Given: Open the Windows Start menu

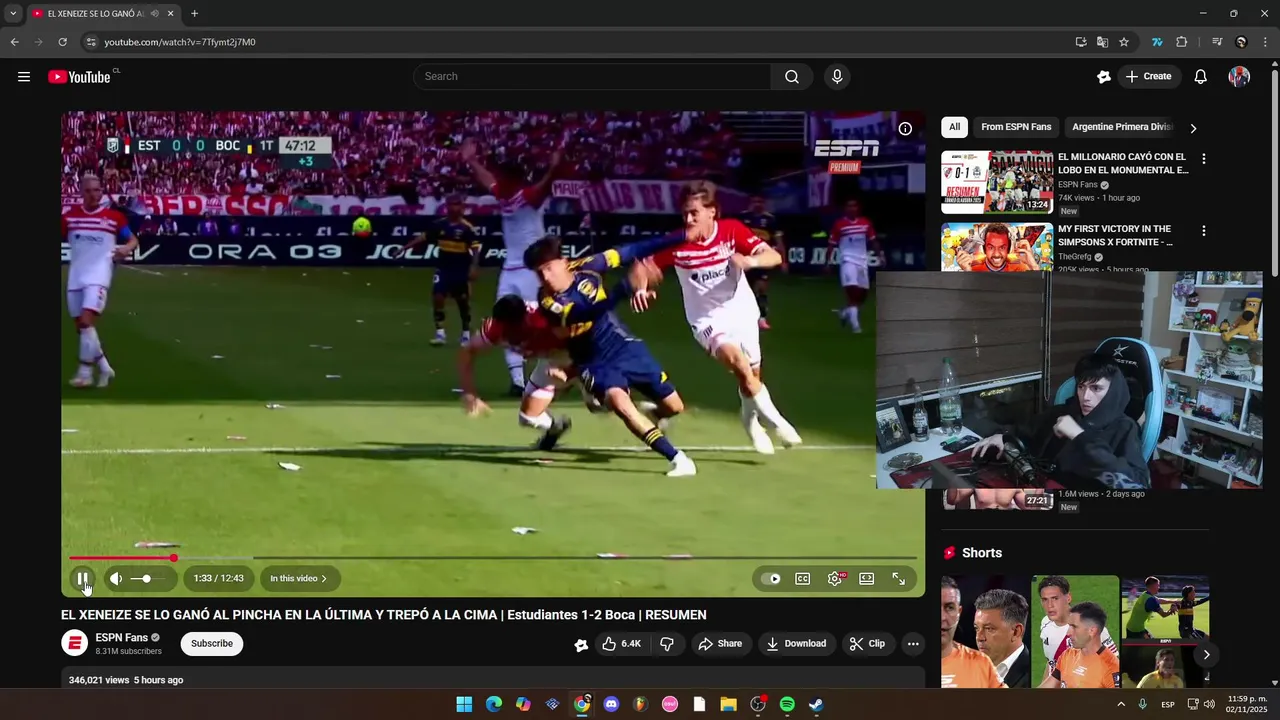Looking at the screenshot, I should tap(464, 704).
